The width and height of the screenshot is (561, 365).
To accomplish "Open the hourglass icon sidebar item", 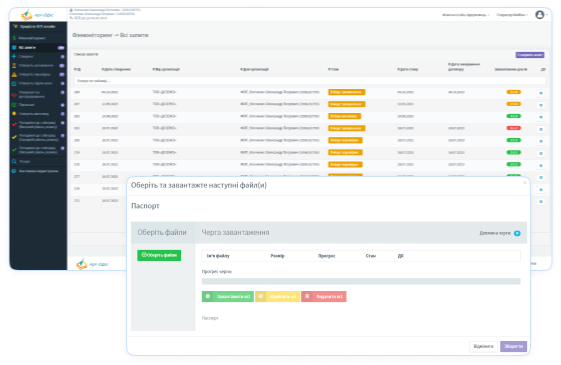I will point(38,65).
